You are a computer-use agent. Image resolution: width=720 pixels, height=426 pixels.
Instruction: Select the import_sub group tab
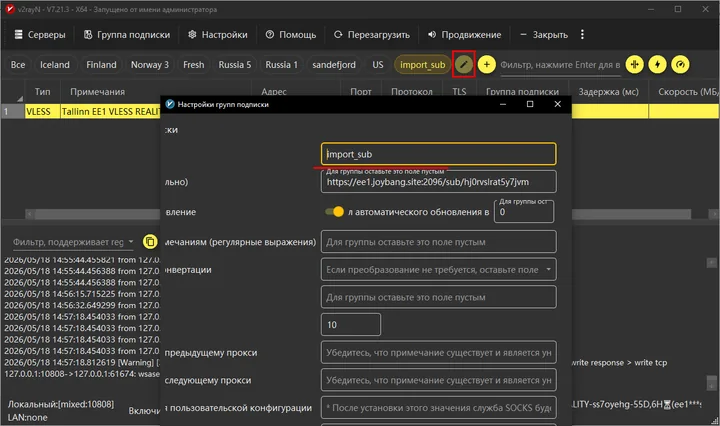pos(422,65)
